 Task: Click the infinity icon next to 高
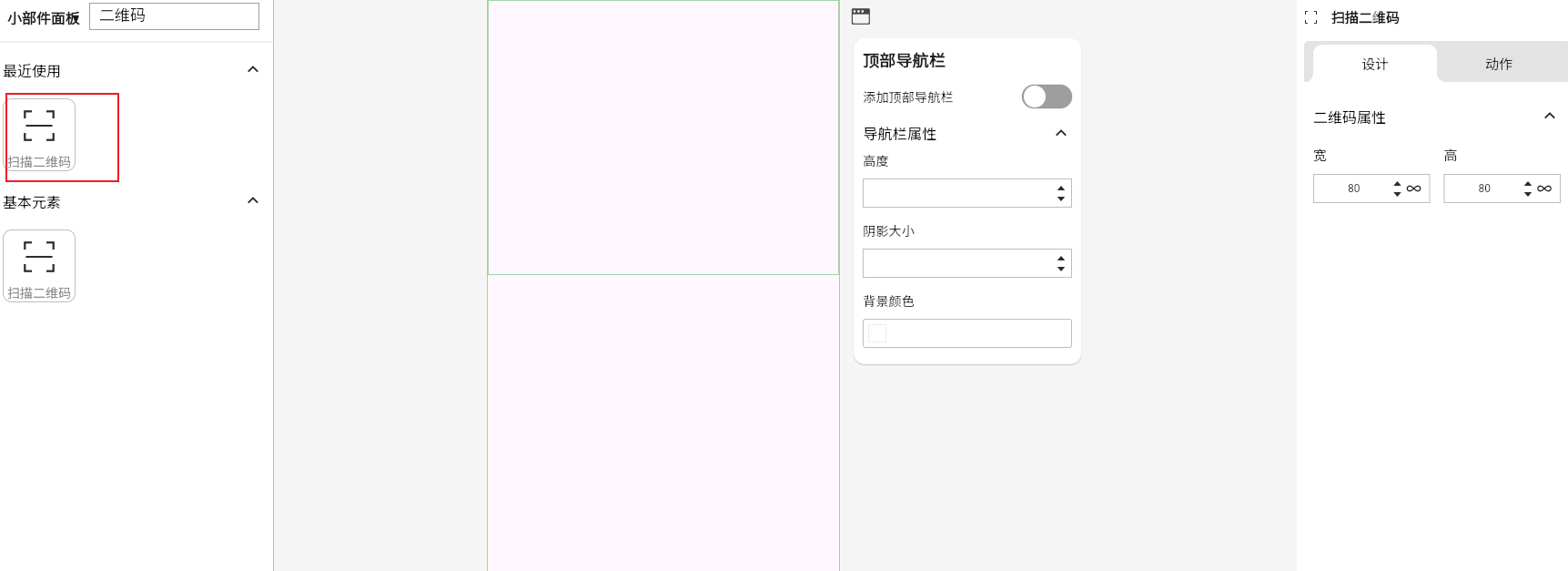[1544, 189]
